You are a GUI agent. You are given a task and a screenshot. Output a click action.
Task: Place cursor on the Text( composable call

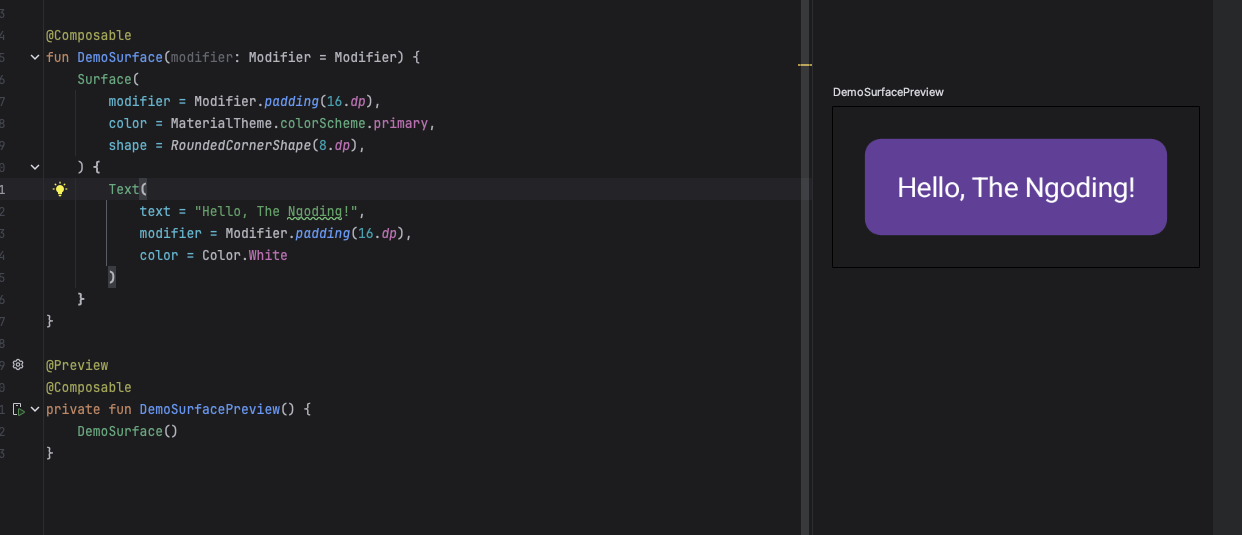[126, 189]
